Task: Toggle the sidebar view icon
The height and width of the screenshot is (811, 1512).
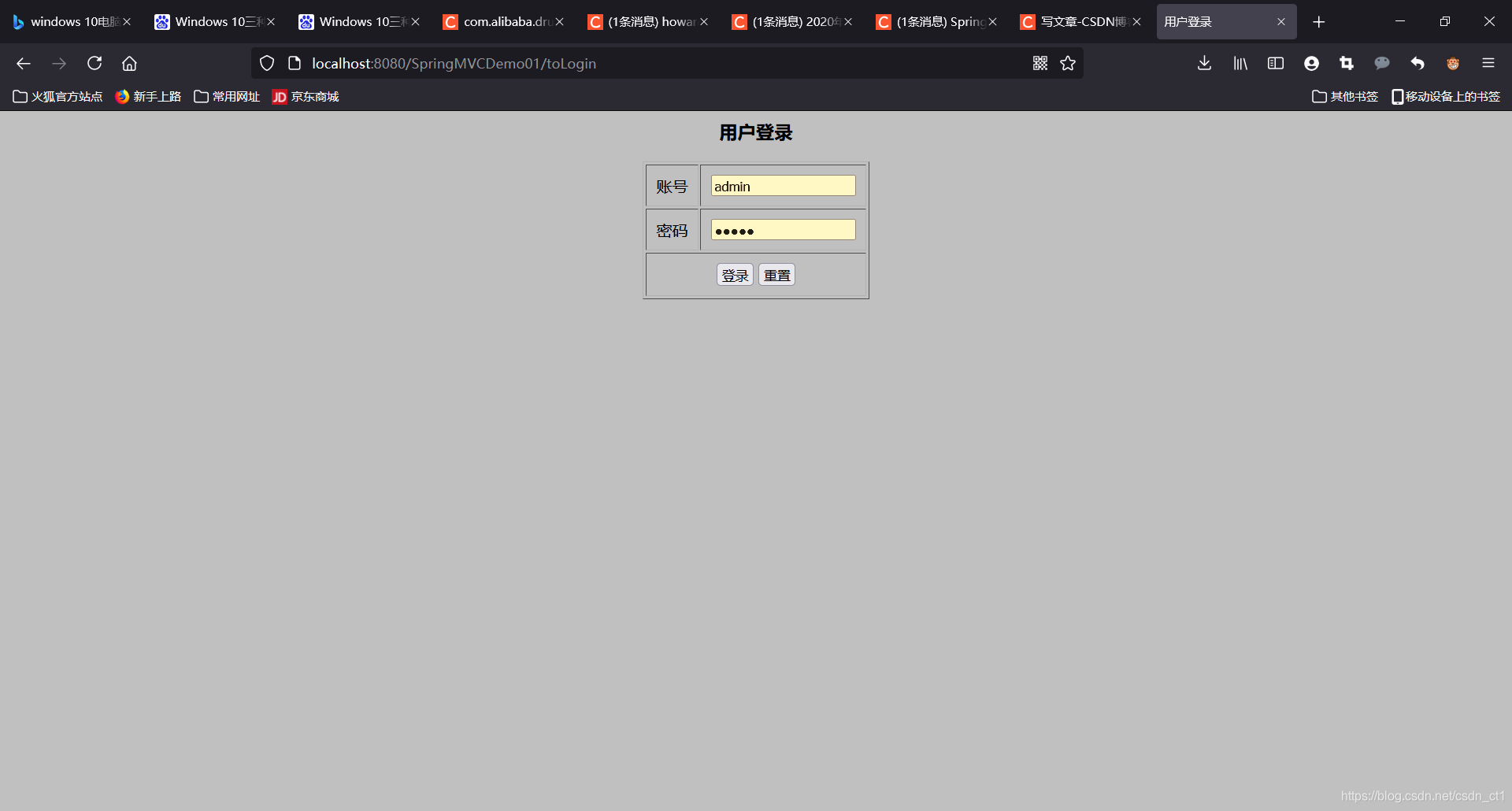Action: 1276,63
